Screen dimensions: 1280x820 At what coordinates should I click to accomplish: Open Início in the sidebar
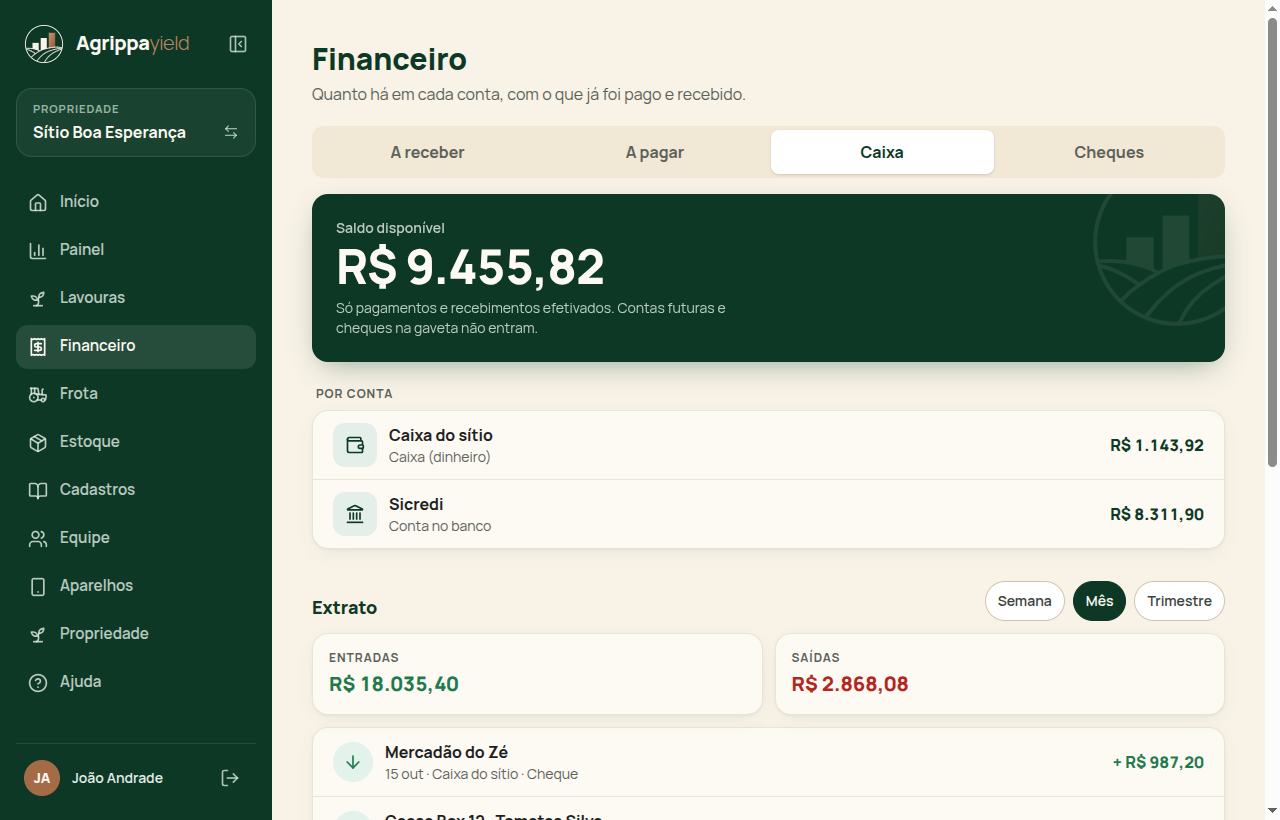click(x=136, y=202)
